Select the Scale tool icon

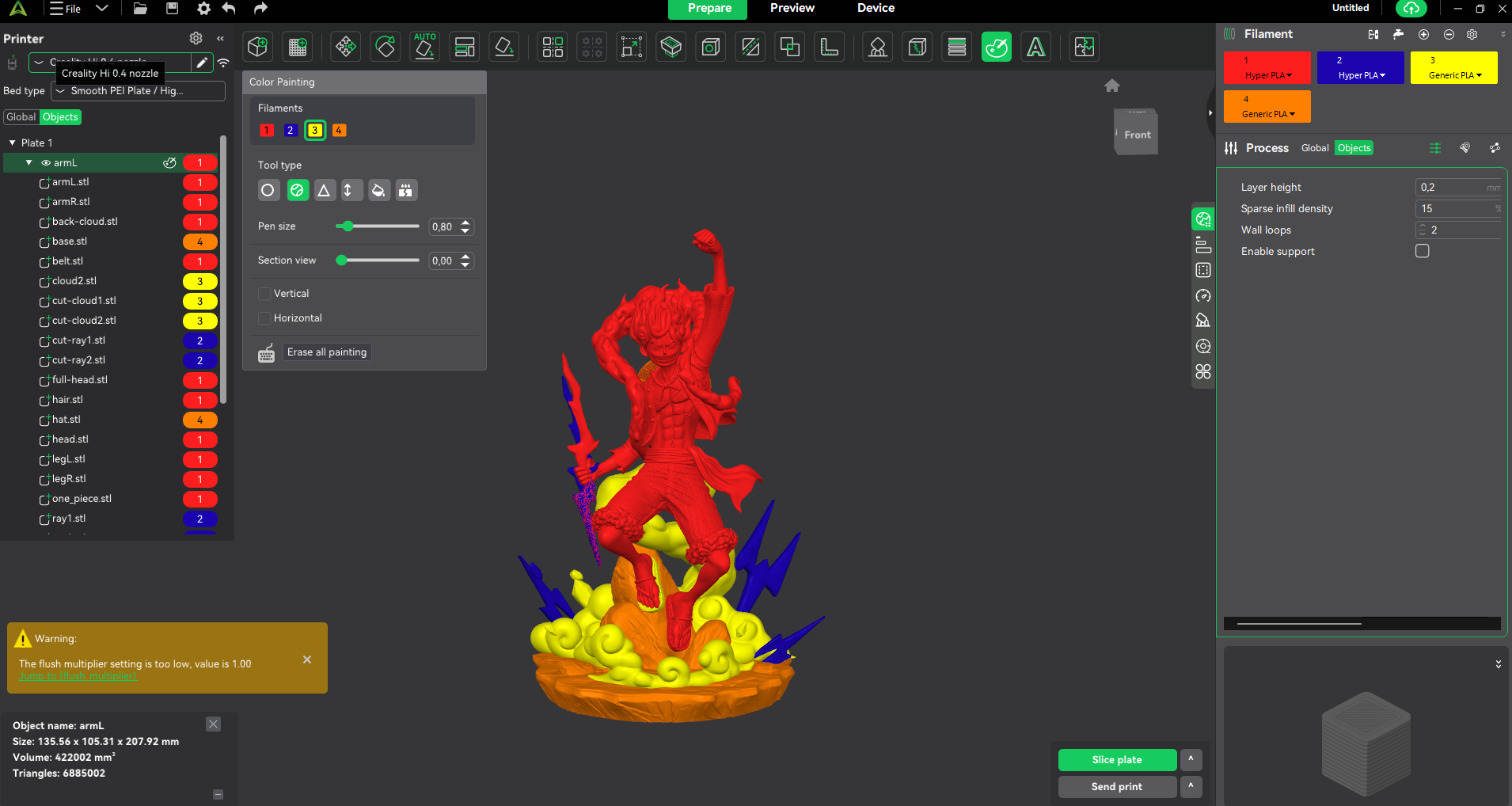[632, 47]
